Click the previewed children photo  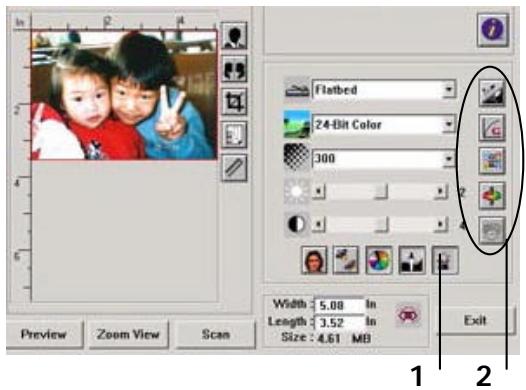point(124,95)
